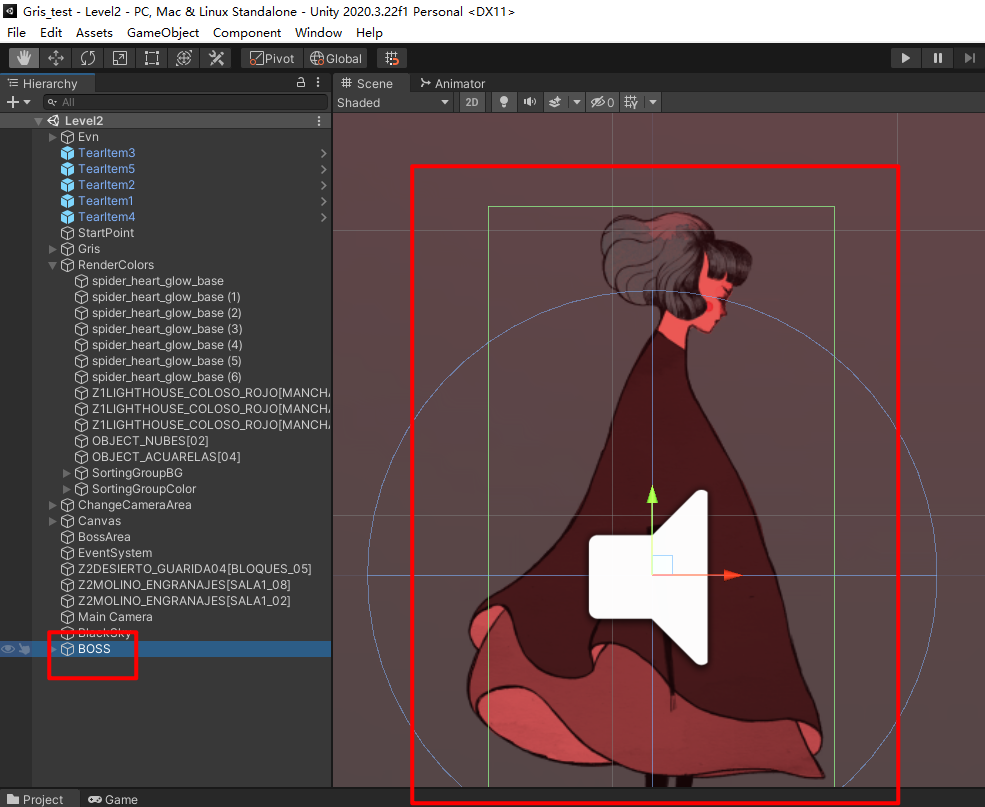Select the Move tool

(x=56, y=58)
